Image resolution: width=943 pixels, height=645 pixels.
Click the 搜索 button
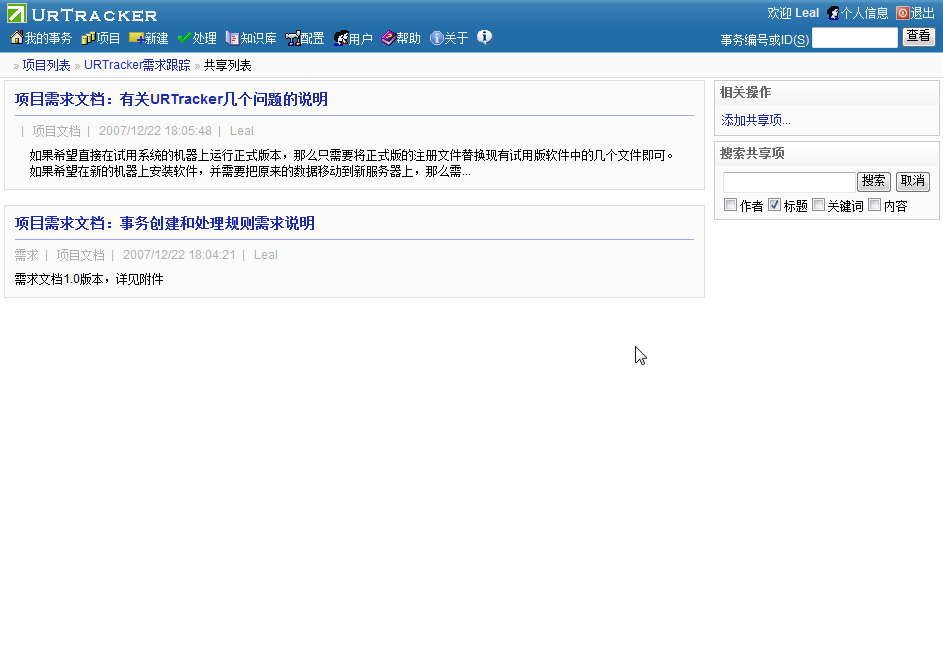873,182
